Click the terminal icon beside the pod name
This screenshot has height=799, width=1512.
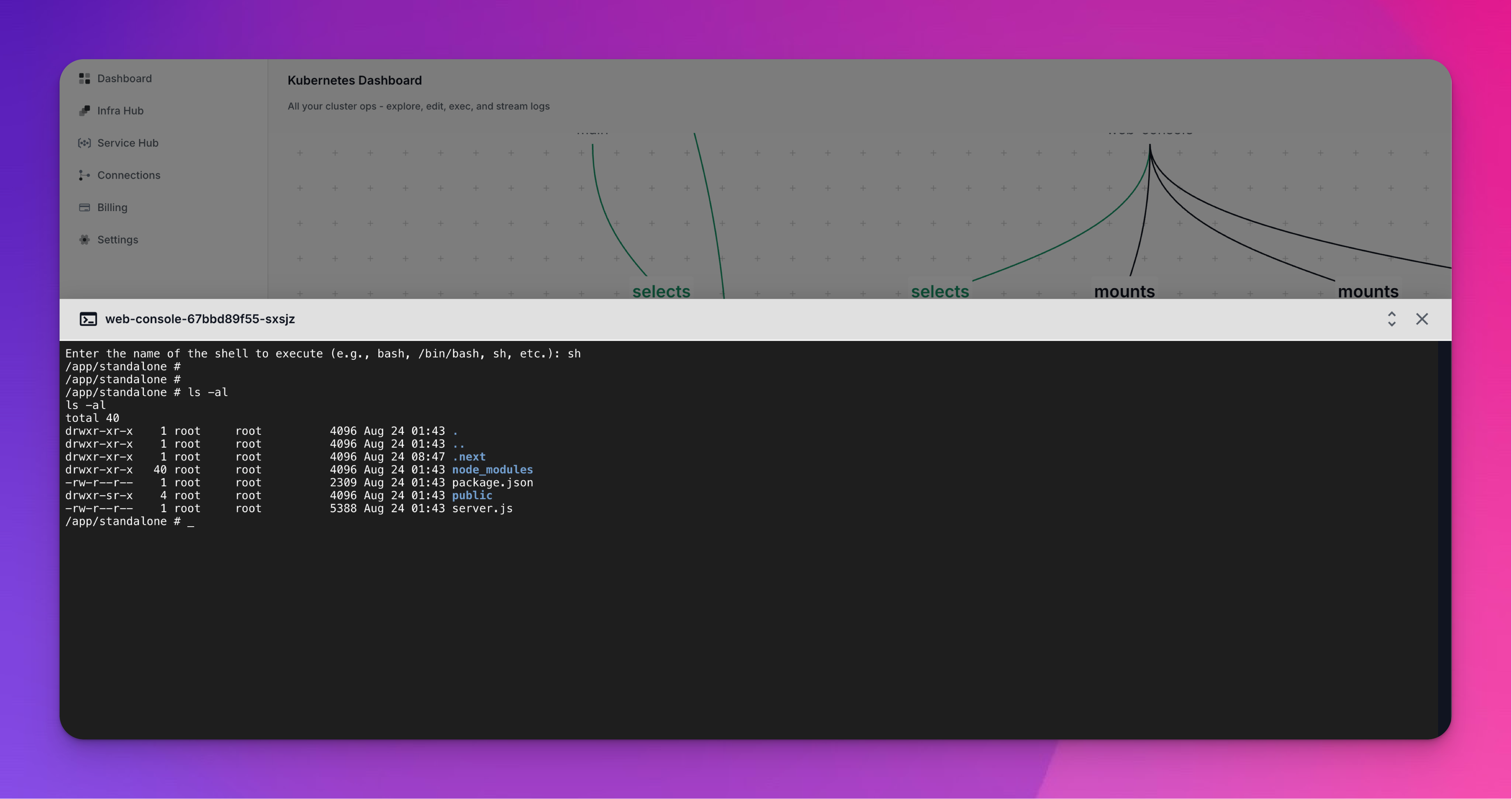pyautogui.click(x=88, y=319)
